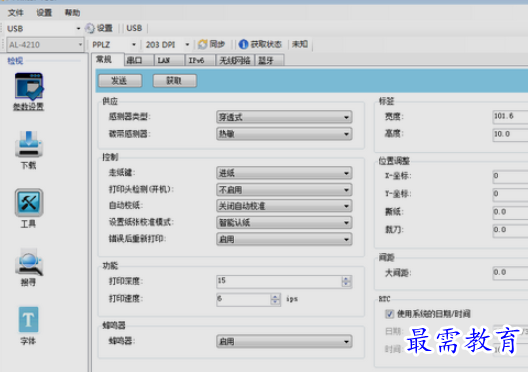Click the 设置 gear toolbar icon
The width and height of the screenshot is (528, 372).
[x=90, y=28]
